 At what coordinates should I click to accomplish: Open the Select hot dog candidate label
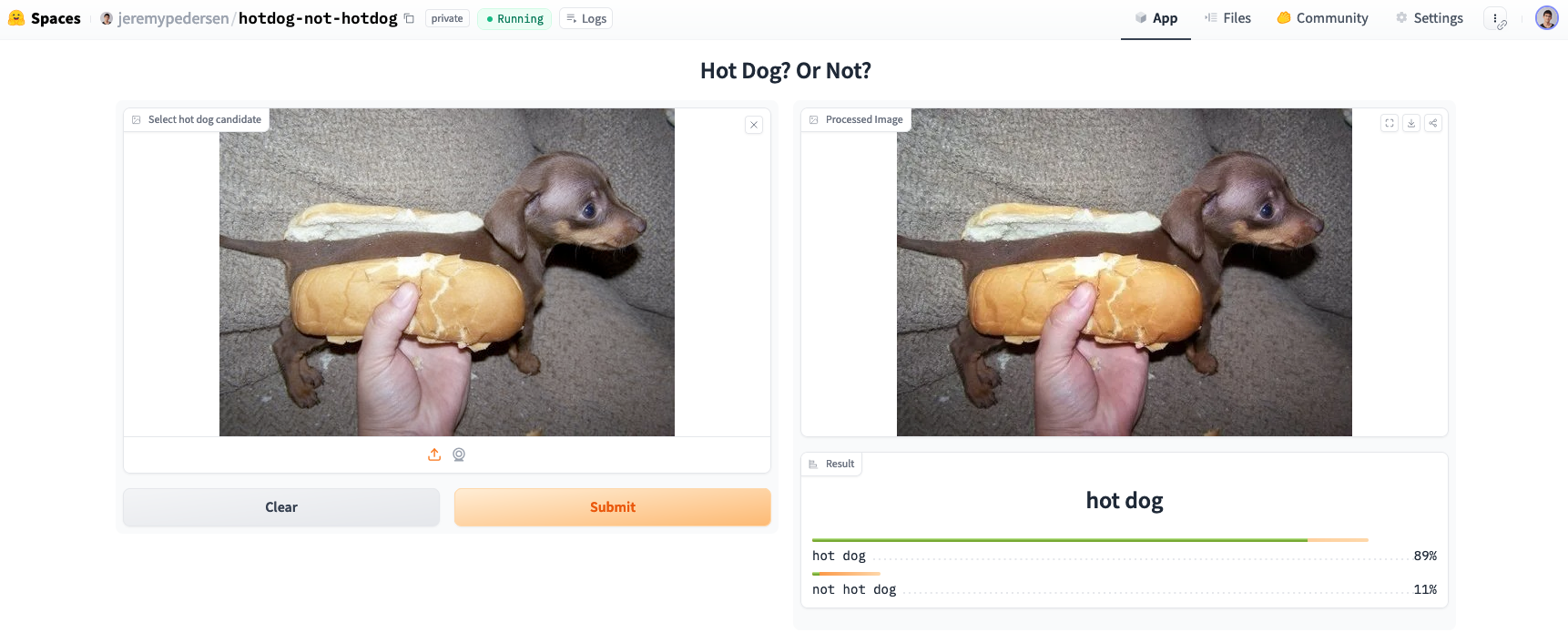pos(197,119)
